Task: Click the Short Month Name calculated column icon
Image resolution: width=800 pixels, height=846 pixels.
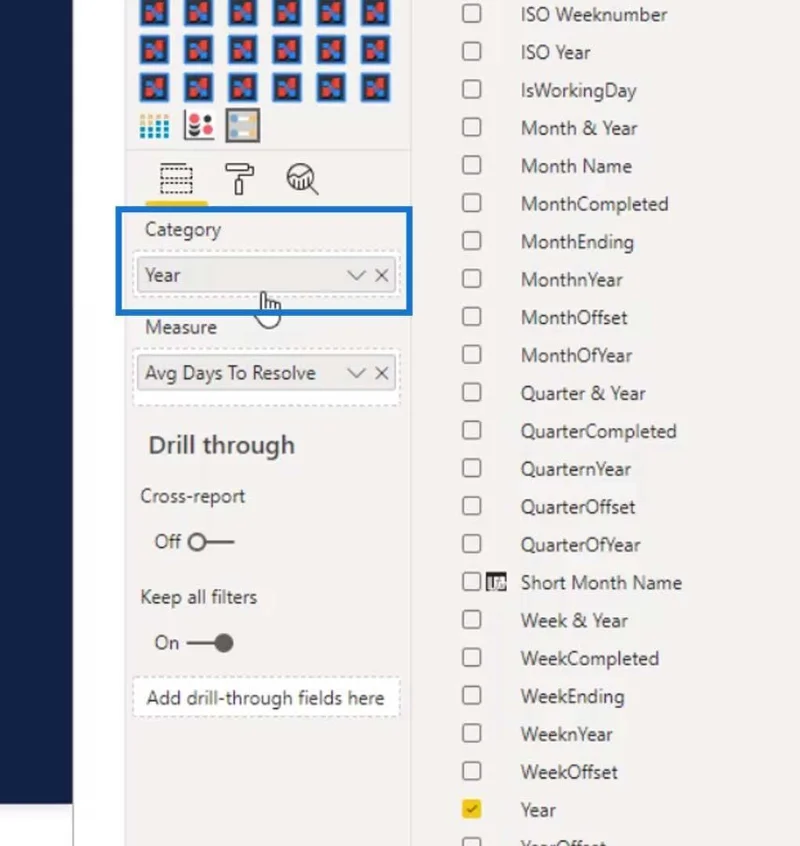Action: (x=496, y=582)
